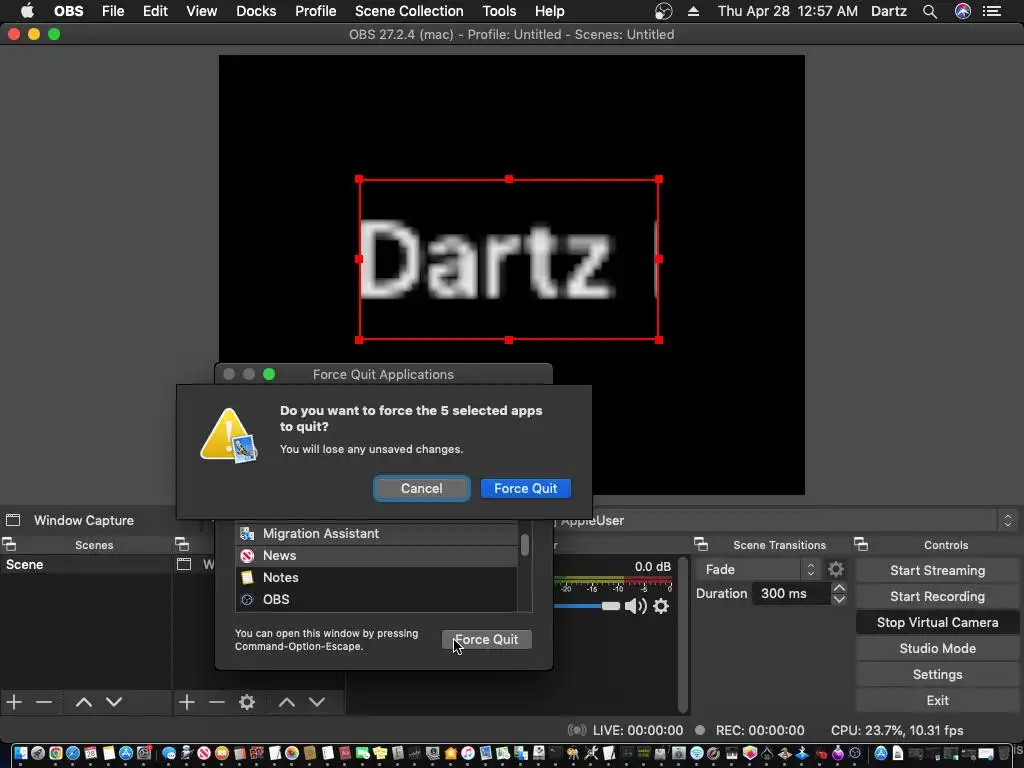Open source properties with the Sources gear icon
This screenshot has width=1024, height=768.
tap(247, 702)
